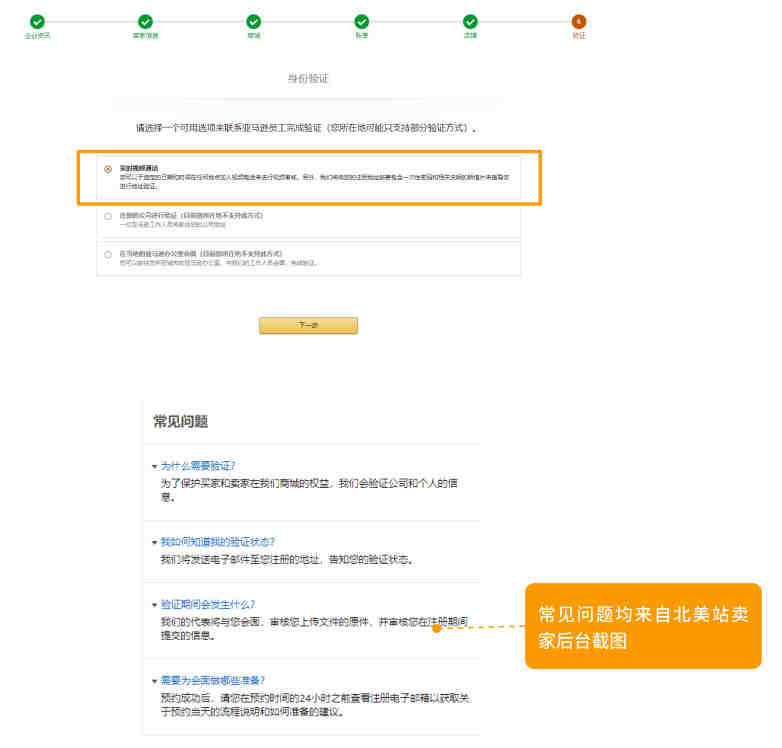Image resolution: width=782 pixels, height=748 pixels.
Task: Click the yellow 下一步 button
Action: pos(308,325)
